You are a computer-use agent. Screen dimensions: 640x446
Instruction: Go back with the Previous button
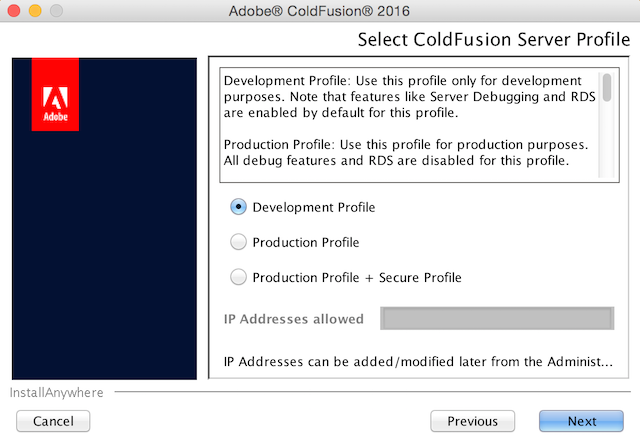pyautogui.click(x=473, y=421)
